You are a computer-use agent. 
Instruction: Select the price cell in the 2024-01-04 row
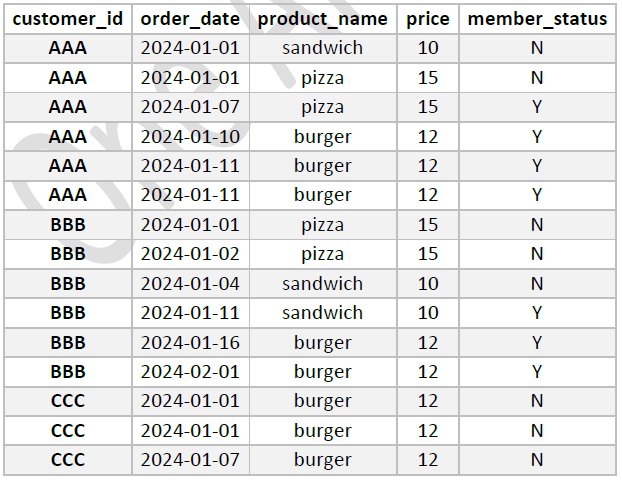pos(428,284)
